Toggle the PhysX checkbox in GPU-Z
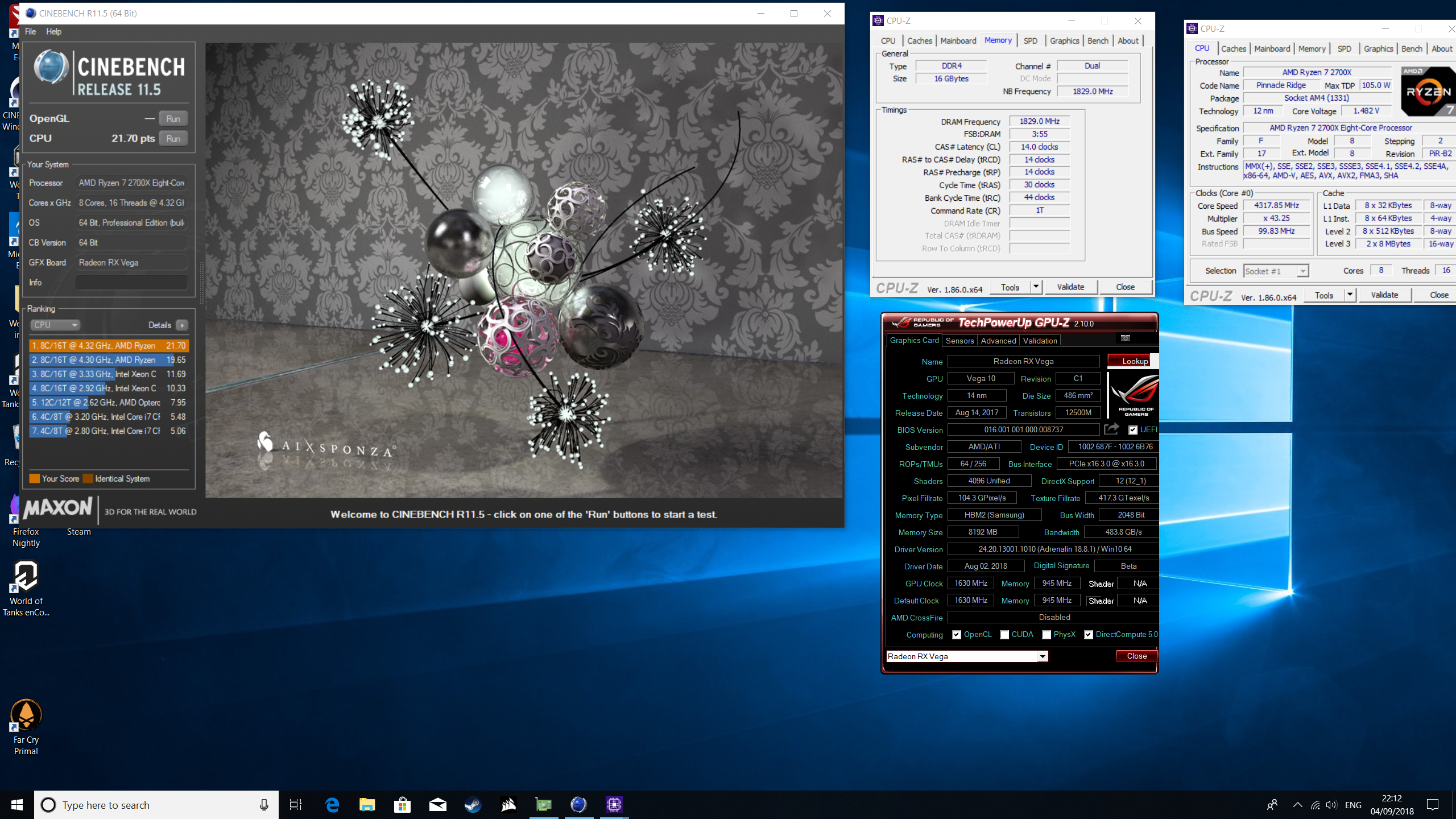This screenshot has height=819, width=1456. [x=1046, y=635]
